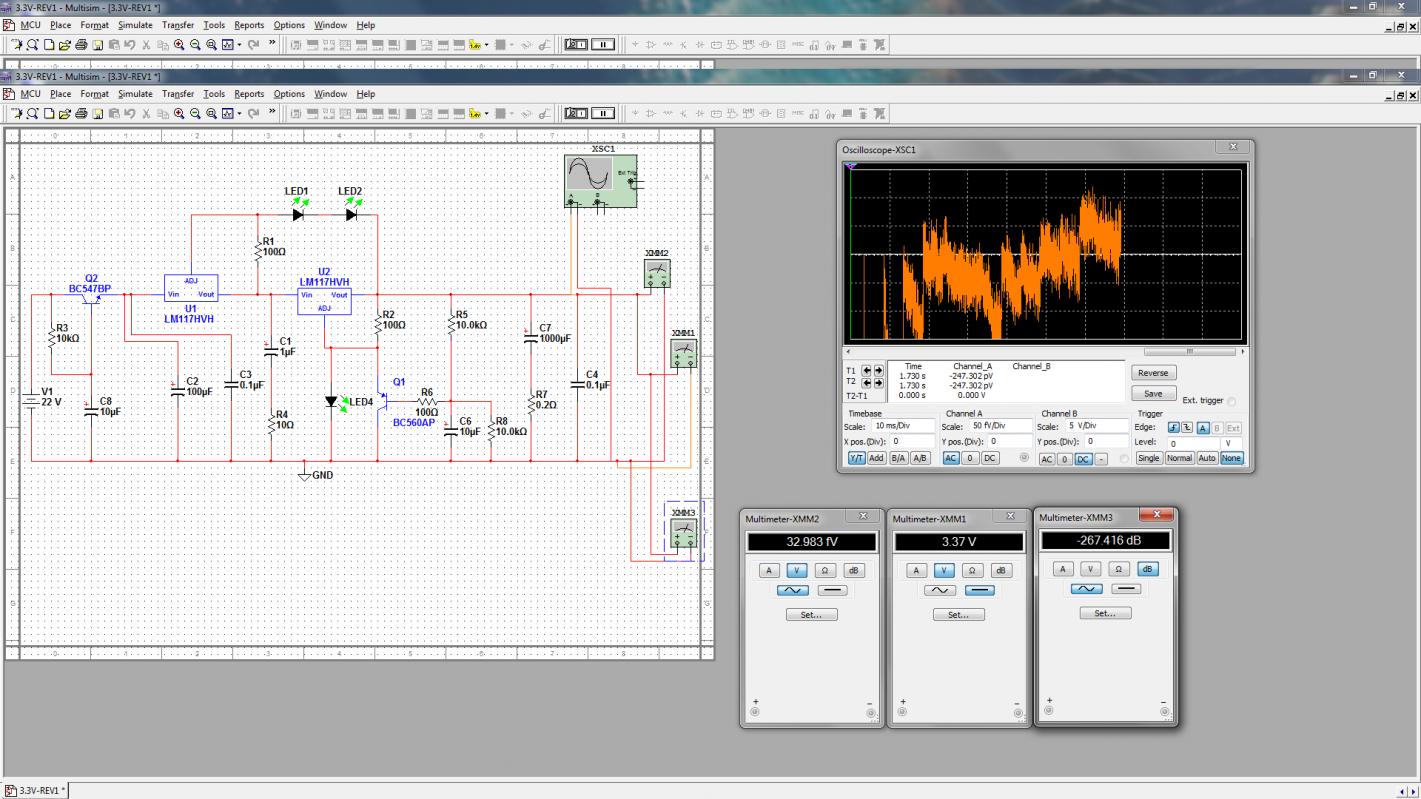Click Save icon in upper Multisim toolbar

98,44
